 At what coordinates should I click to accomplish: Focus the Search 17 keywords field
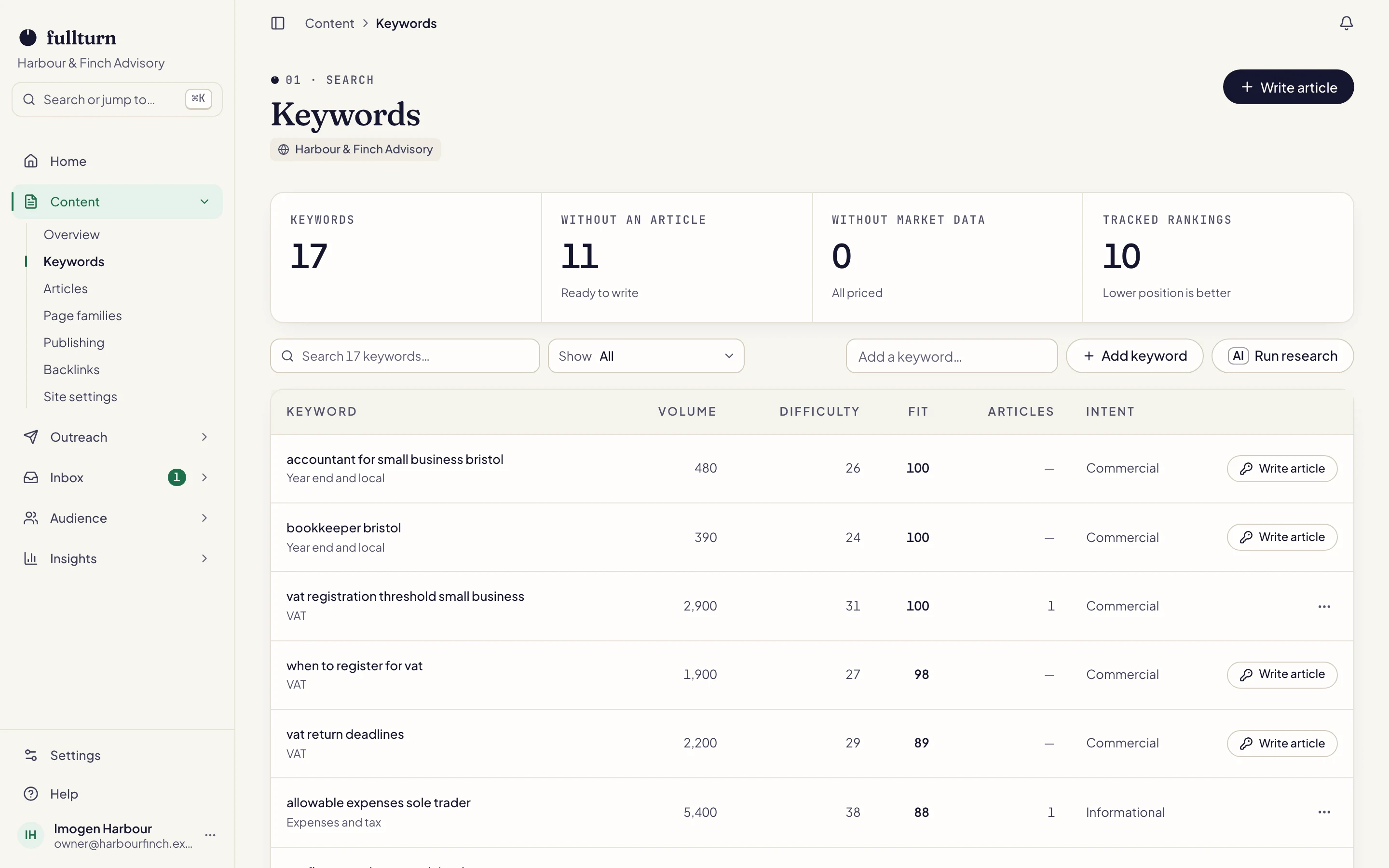405,356
